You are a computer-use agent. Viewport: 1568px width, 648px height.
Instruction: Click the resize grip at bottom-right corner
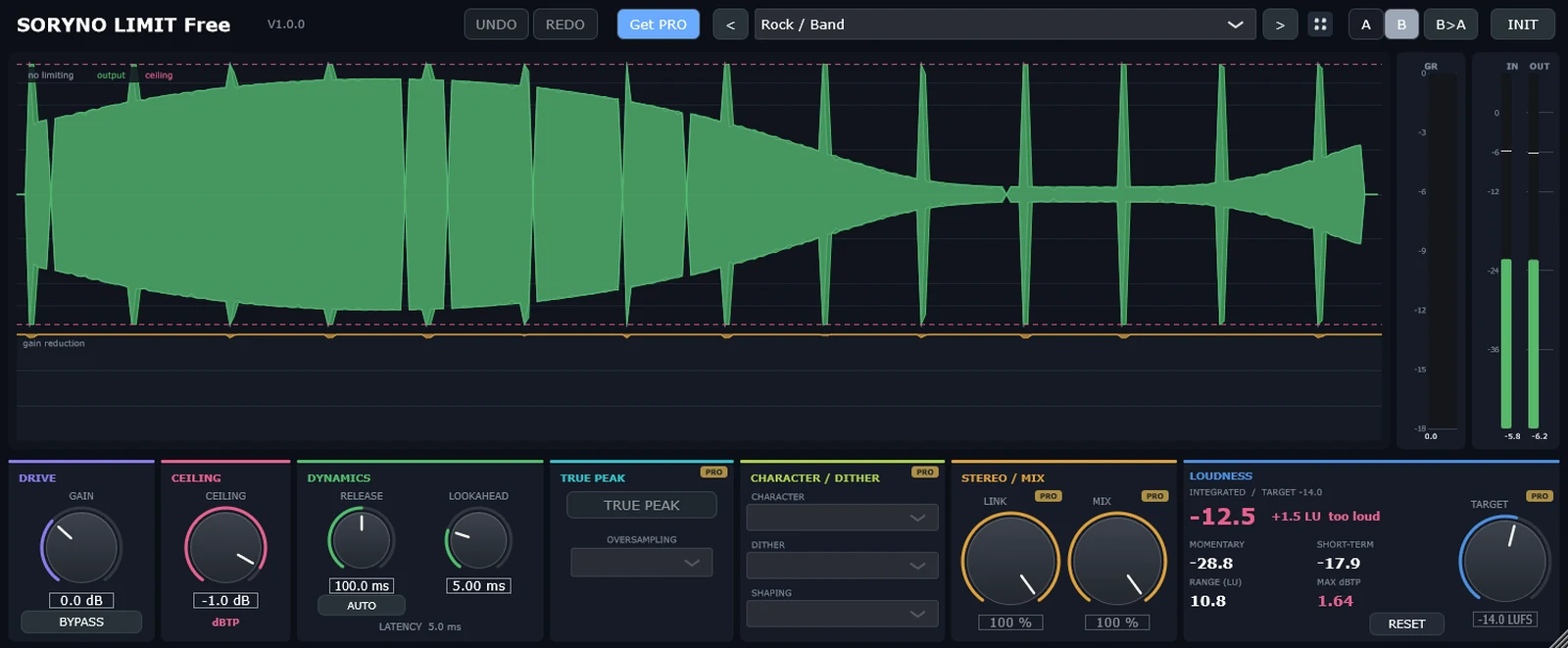[1558, 639]
